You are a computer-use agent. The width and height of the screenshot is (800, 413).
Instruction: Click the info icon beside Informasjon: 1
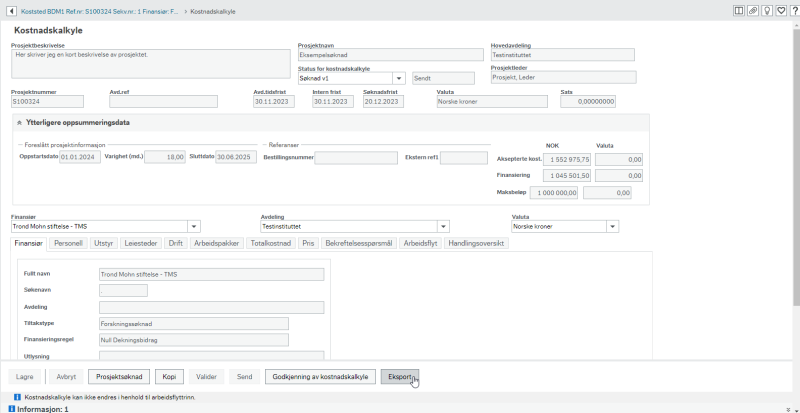[x=12, y=409]
